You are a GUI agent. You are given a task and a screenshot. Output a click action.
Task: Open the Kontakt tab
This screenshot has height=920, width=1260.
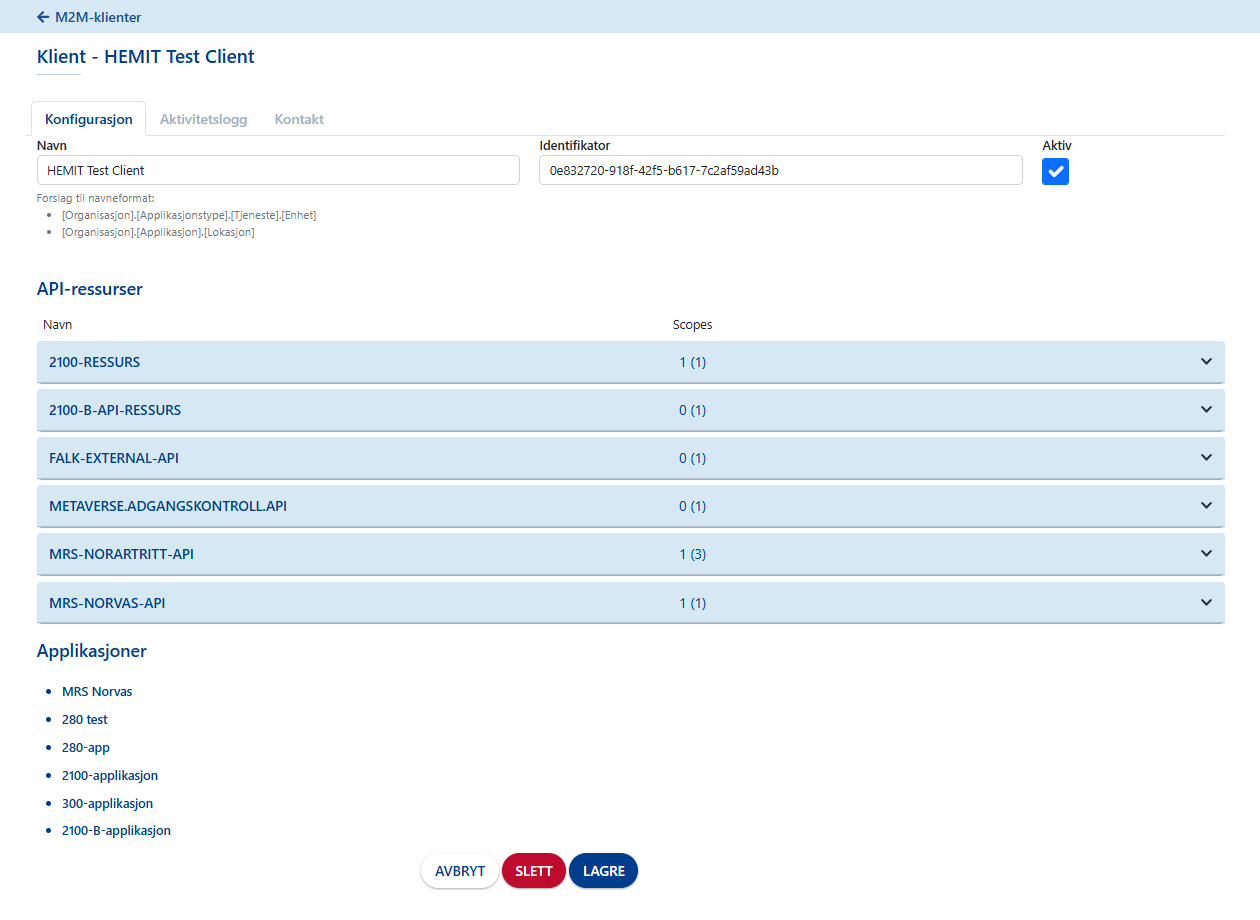tap(299, 119)
